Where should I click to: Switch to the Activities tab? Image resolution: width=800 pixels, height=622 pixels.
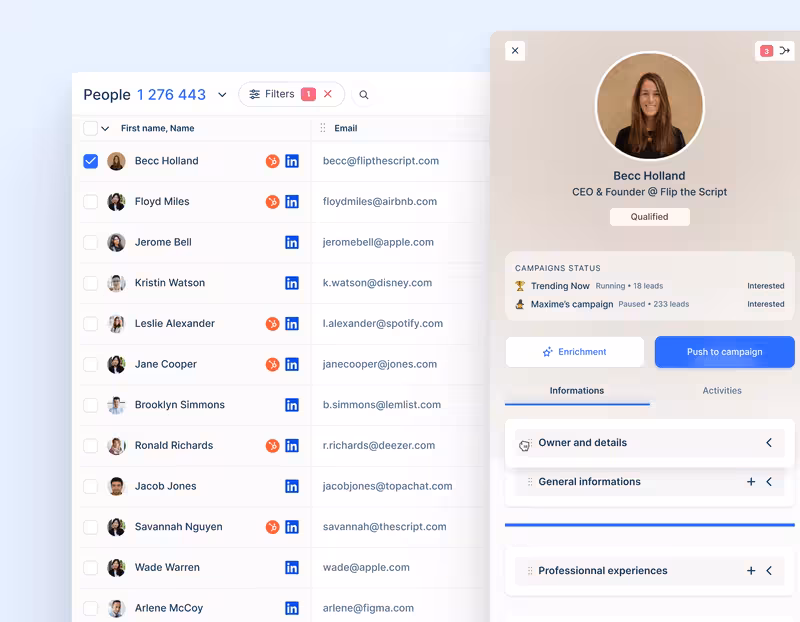coord(721,391)
